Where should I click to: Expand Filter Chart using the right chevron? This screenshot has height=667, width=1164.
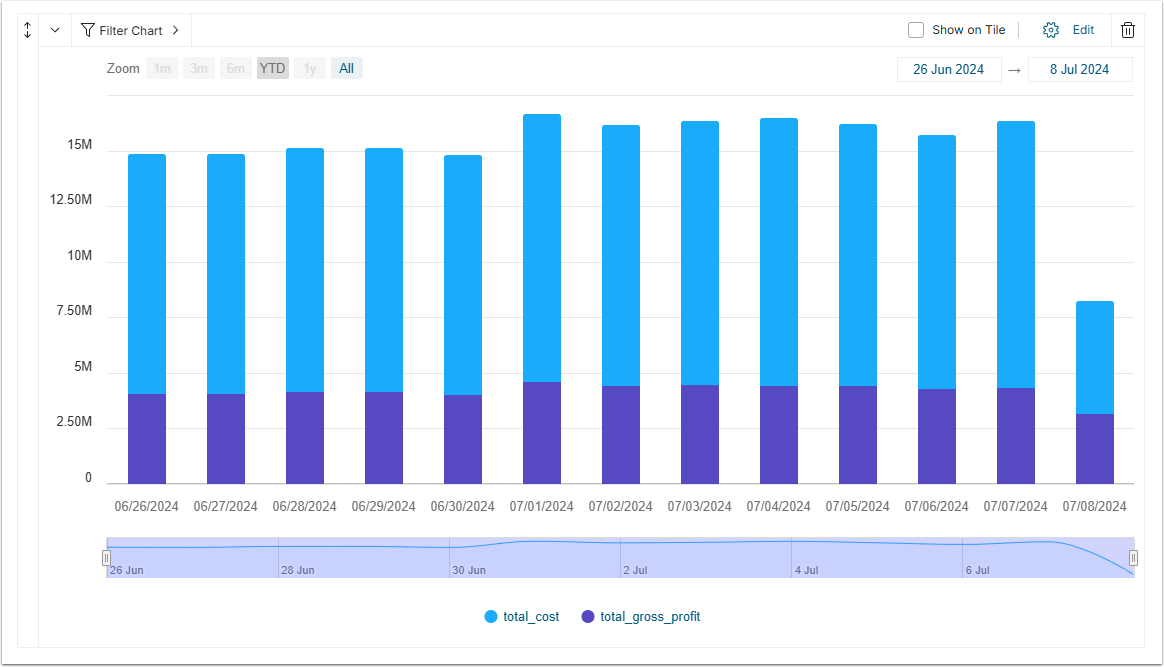pos(175,30)
